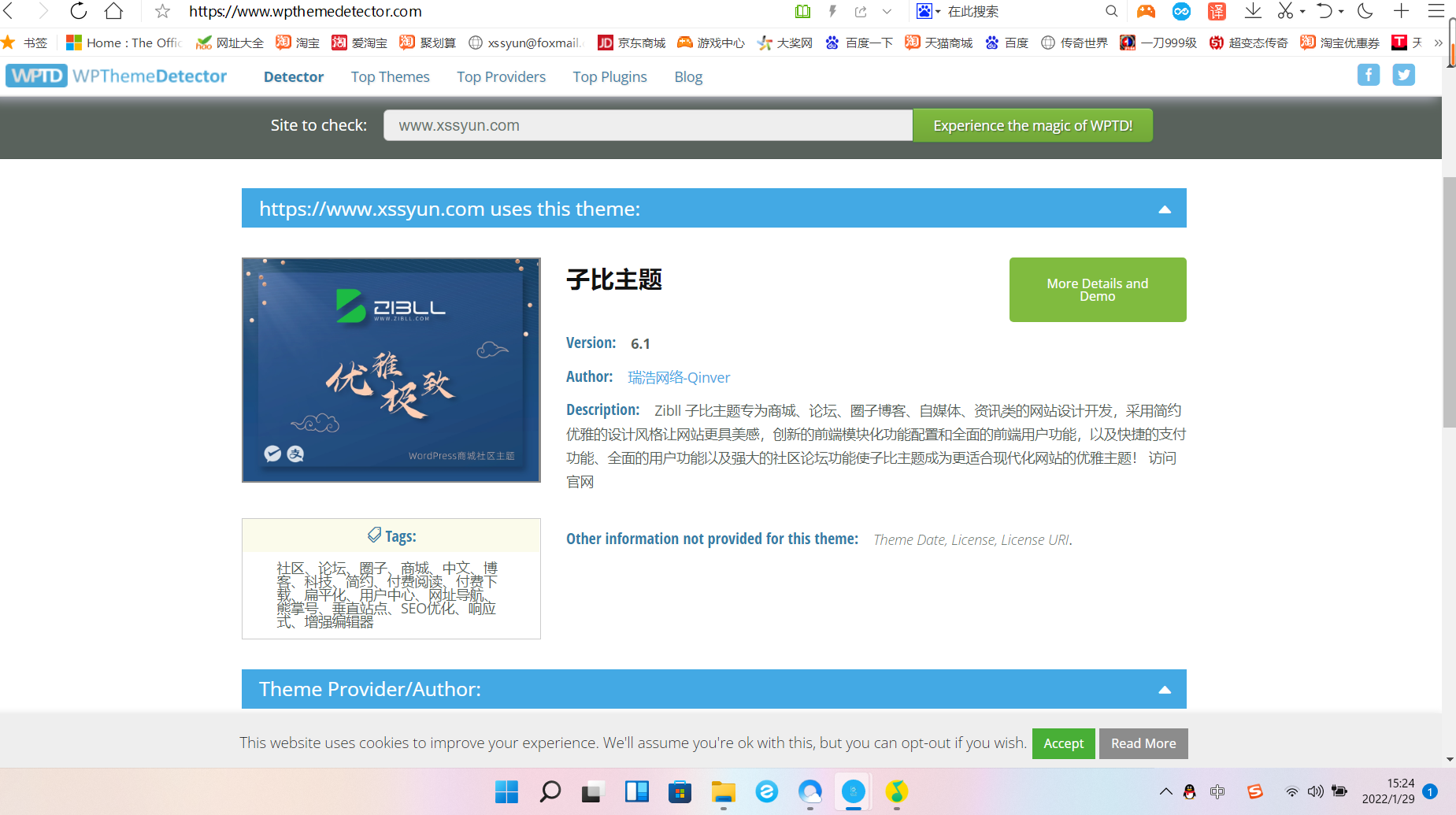Image resolution: width=1456 pixels, height=815 pixels.
Task: Show hidden system tray icons
Action: 1166,791
